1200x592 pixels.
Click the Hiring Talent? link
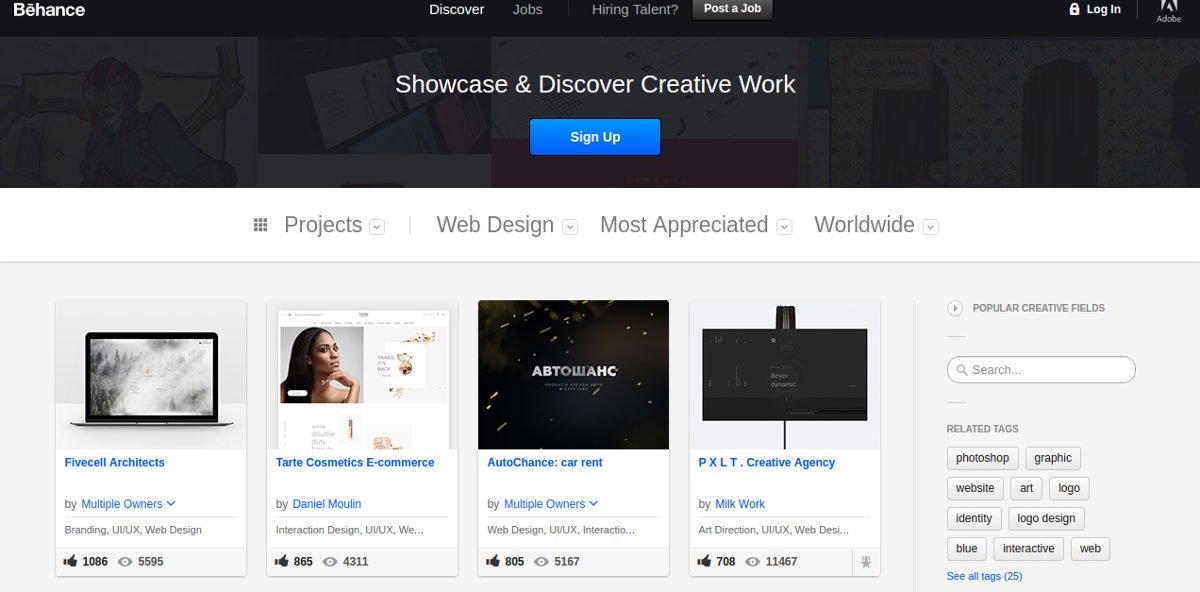pyautogui.click(x=635, y=9)
